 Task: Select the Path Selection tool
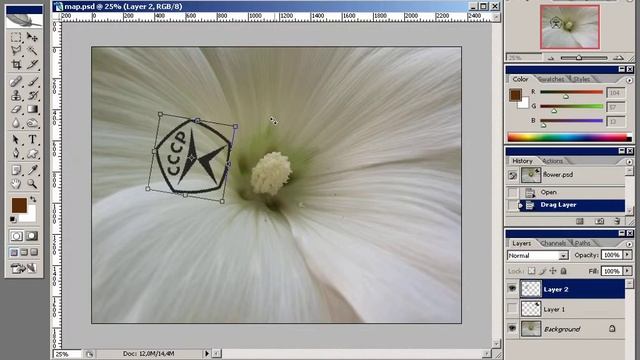(16, 140)
